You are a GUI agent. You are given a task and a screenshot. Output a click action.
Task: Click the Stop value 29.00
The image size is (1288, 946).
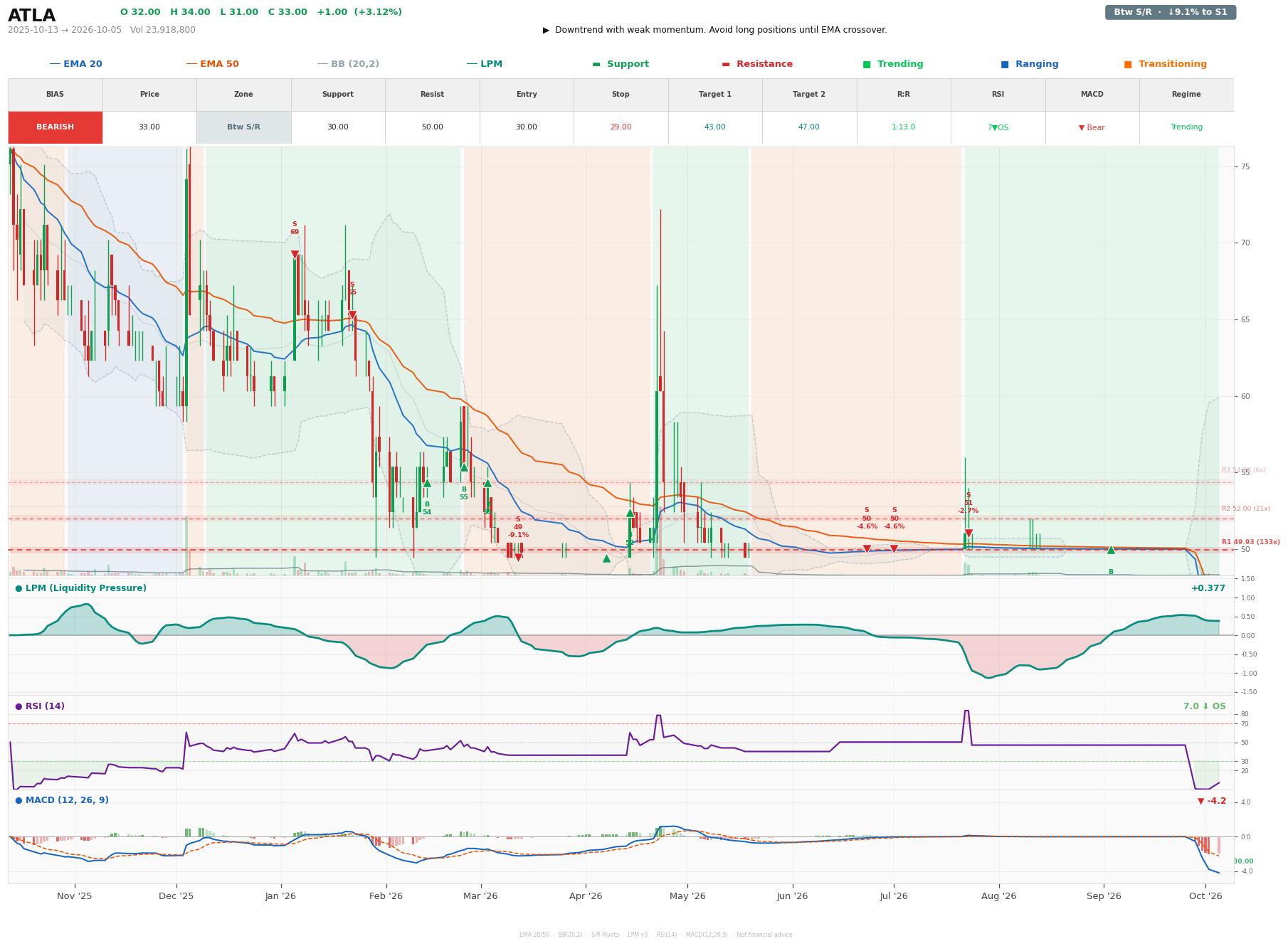[621, 127]
